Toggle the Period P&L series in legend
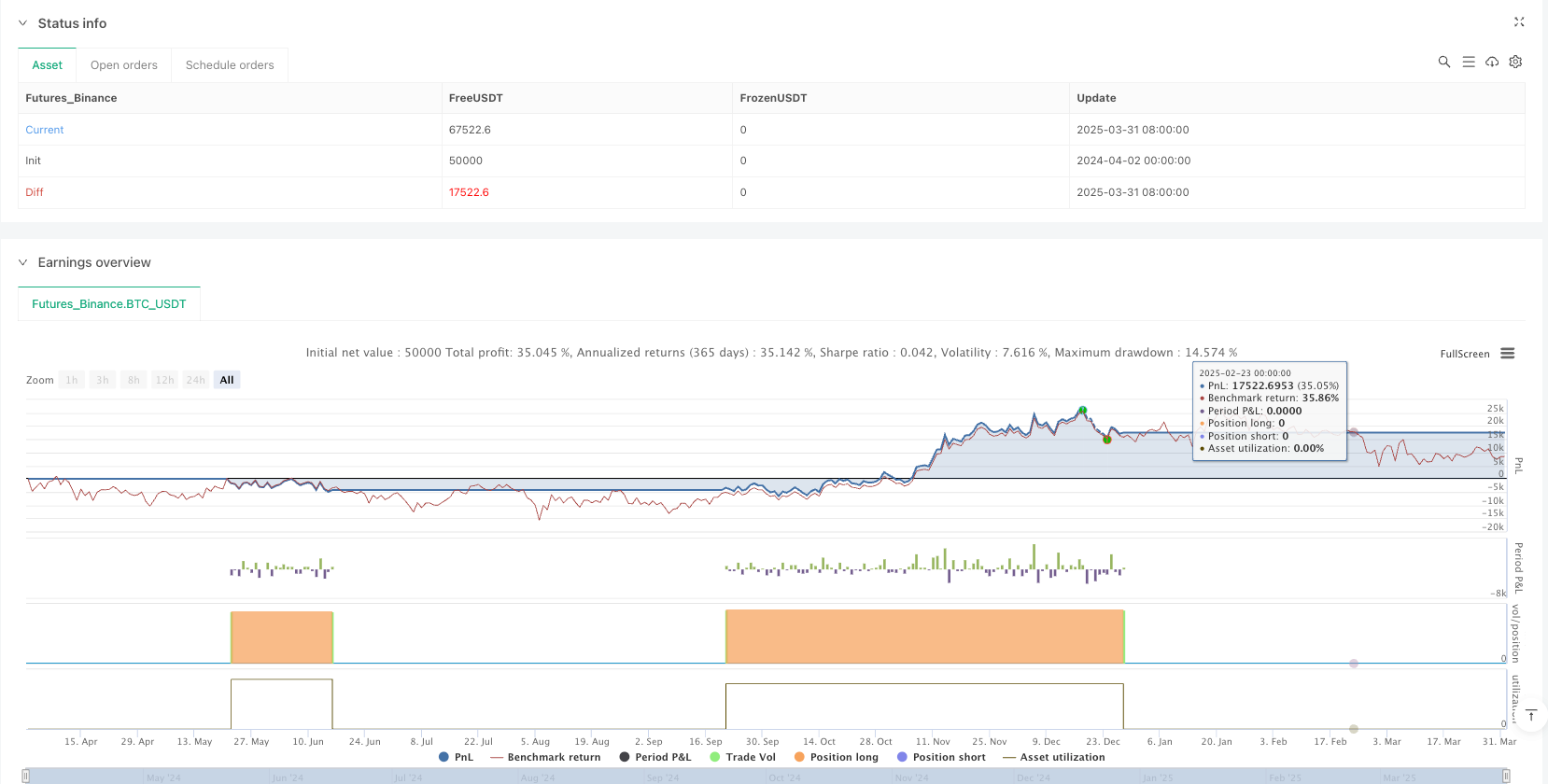Viewport: 1548px width, 784px height. 655,757
